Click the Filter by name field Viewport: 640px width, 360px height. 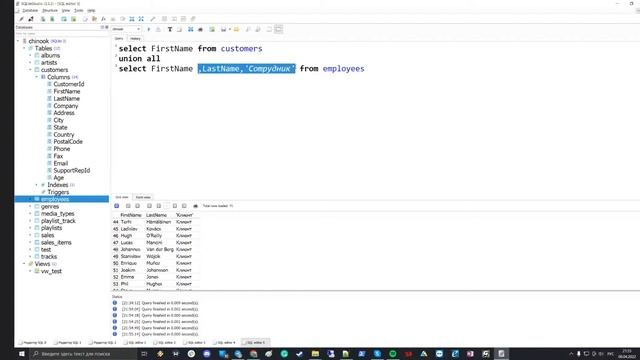(x=61, y=34)
